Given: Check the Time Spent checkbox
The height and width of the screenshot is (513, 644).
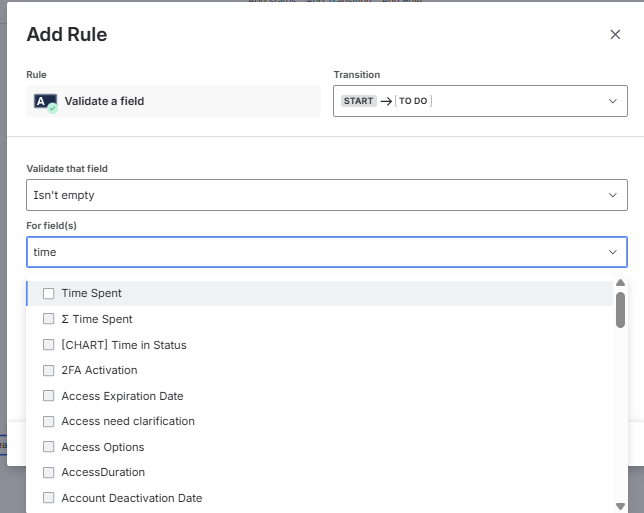Looking at the screenshot, I should tap(48, 294).
